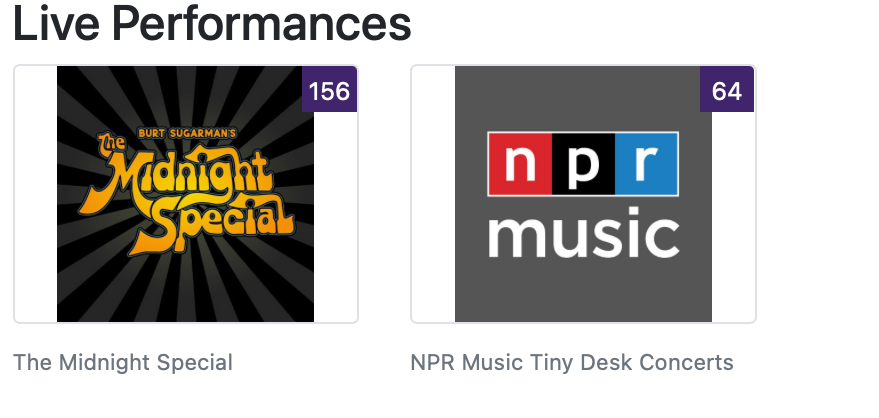The height and width of the screenshot is (418, 879).
Task: Open The Midnight Special title link
Action: coord(123,362)
